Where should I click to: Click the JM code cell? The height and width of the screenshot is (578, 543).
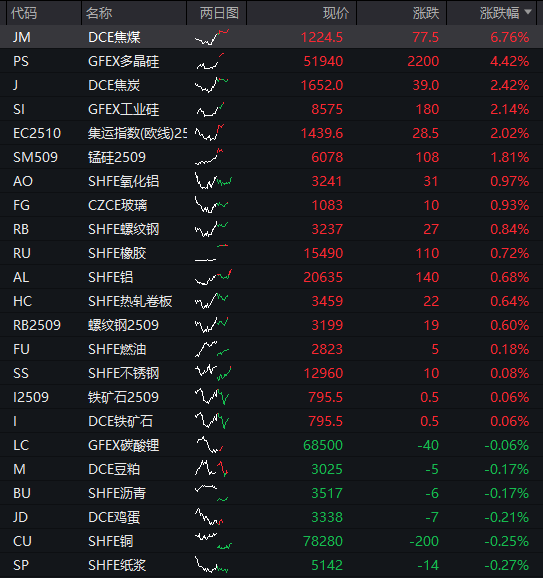22,37
